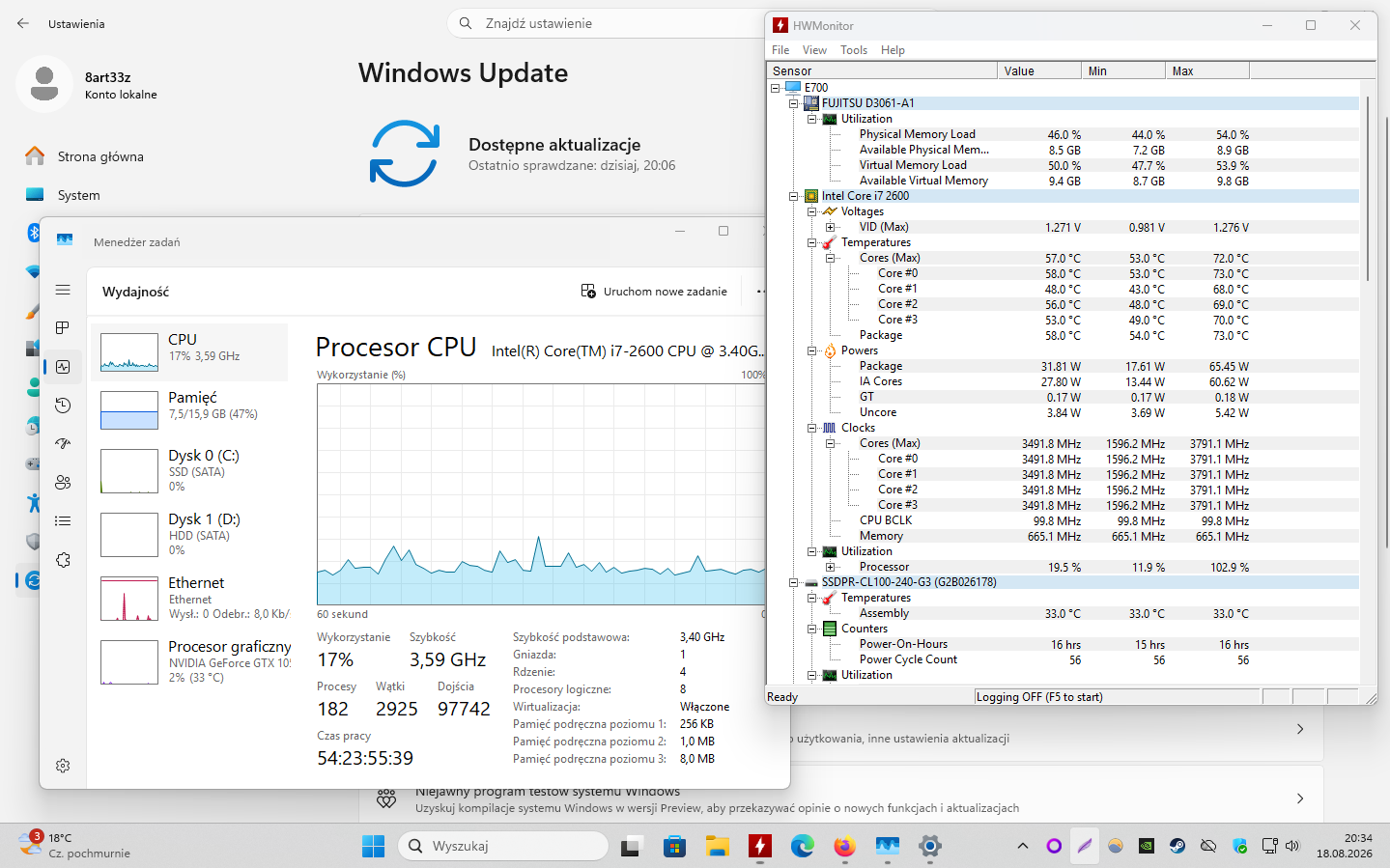Open the File menu in HWMonitor
1390x868 pixels.
point(780,50)
